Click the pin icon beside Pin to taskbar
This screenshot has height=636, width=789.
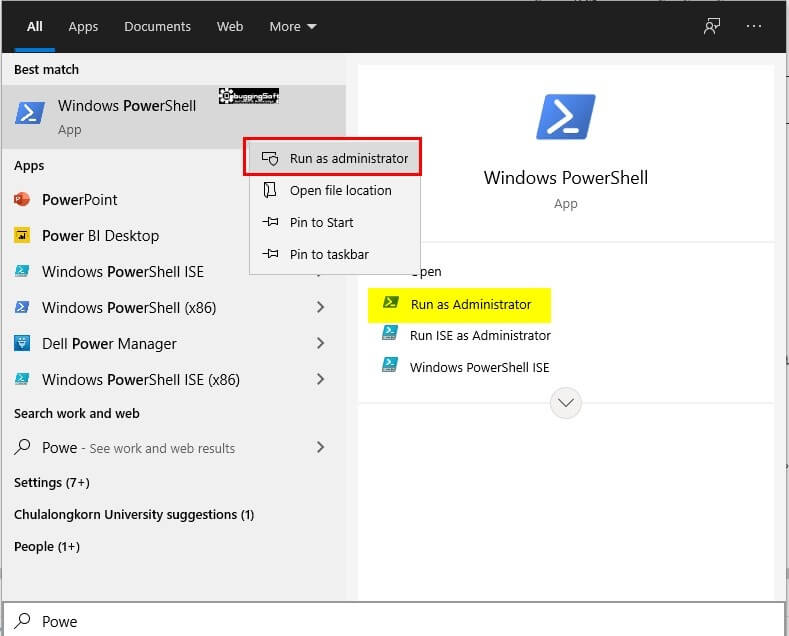[x=270, y=254]
